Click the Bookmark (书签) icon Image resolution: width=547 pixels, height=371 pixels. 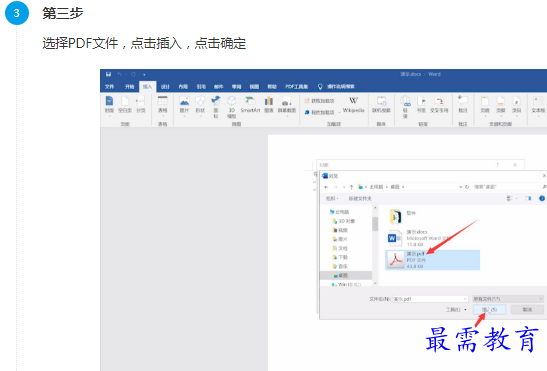[x=421, y=105]
